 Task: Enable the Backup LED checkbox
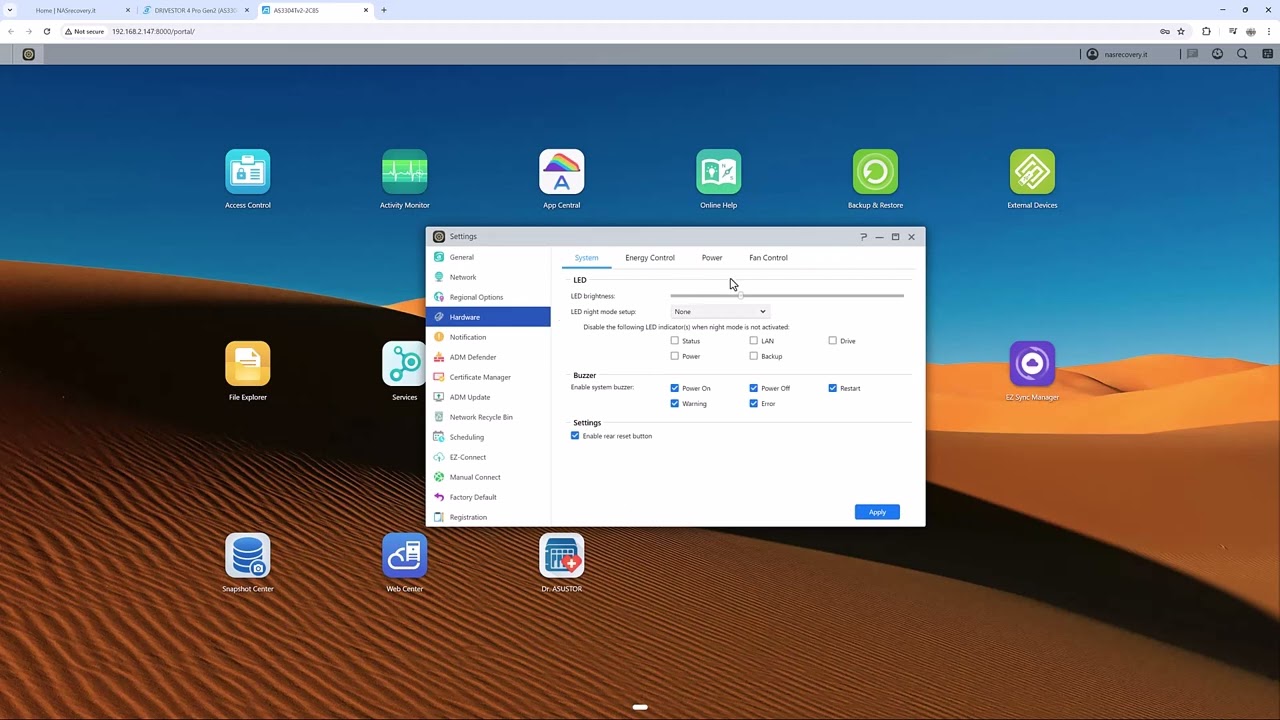pos(753,356)
